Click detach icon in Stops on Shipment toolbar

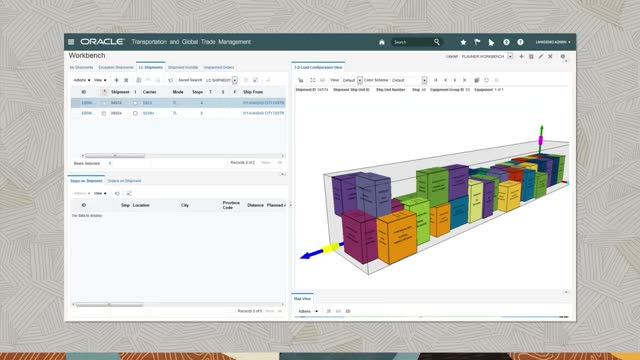pos(129,193)
